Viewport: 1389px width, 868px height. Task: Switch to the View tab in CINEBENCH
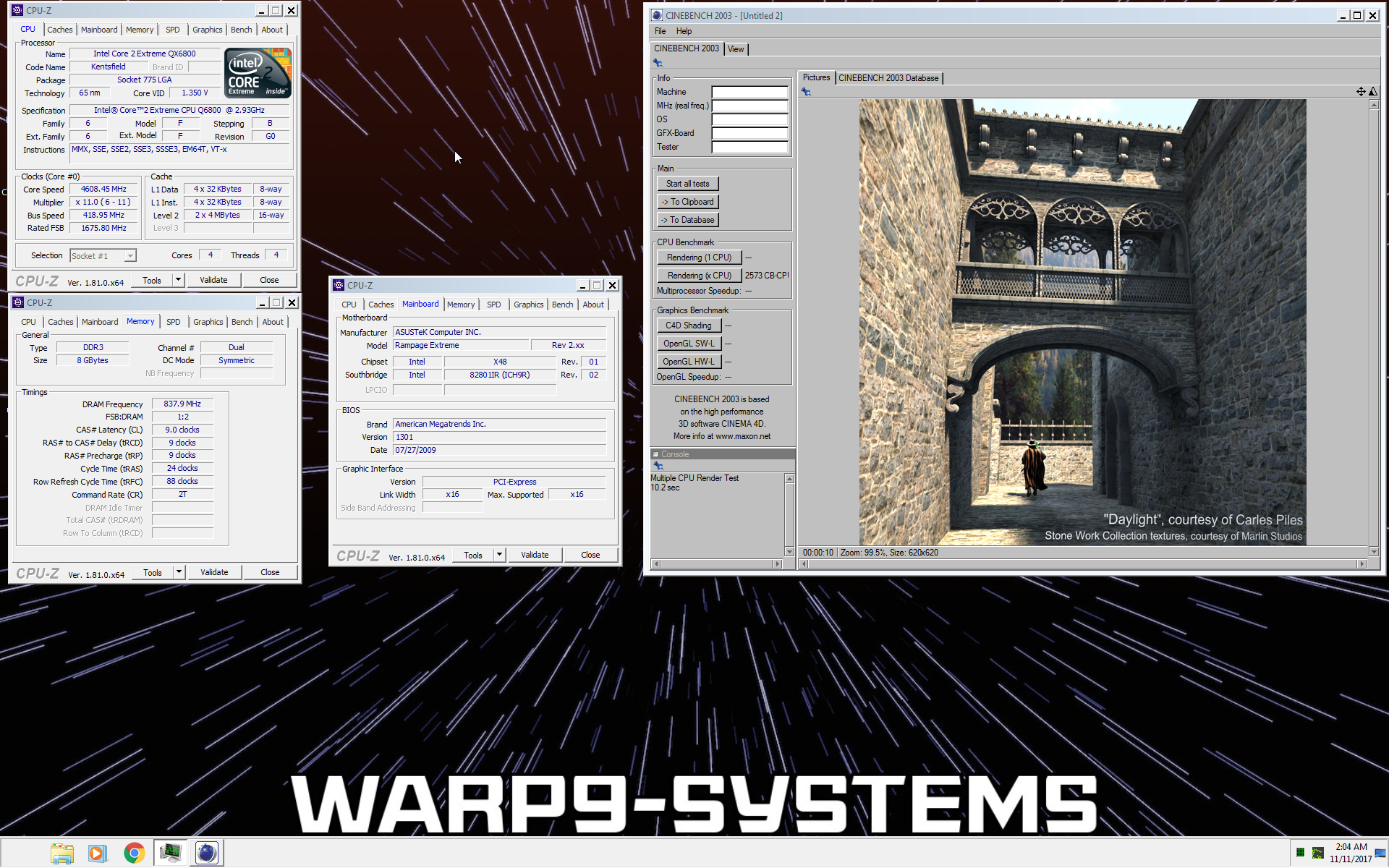coord(736,49)
